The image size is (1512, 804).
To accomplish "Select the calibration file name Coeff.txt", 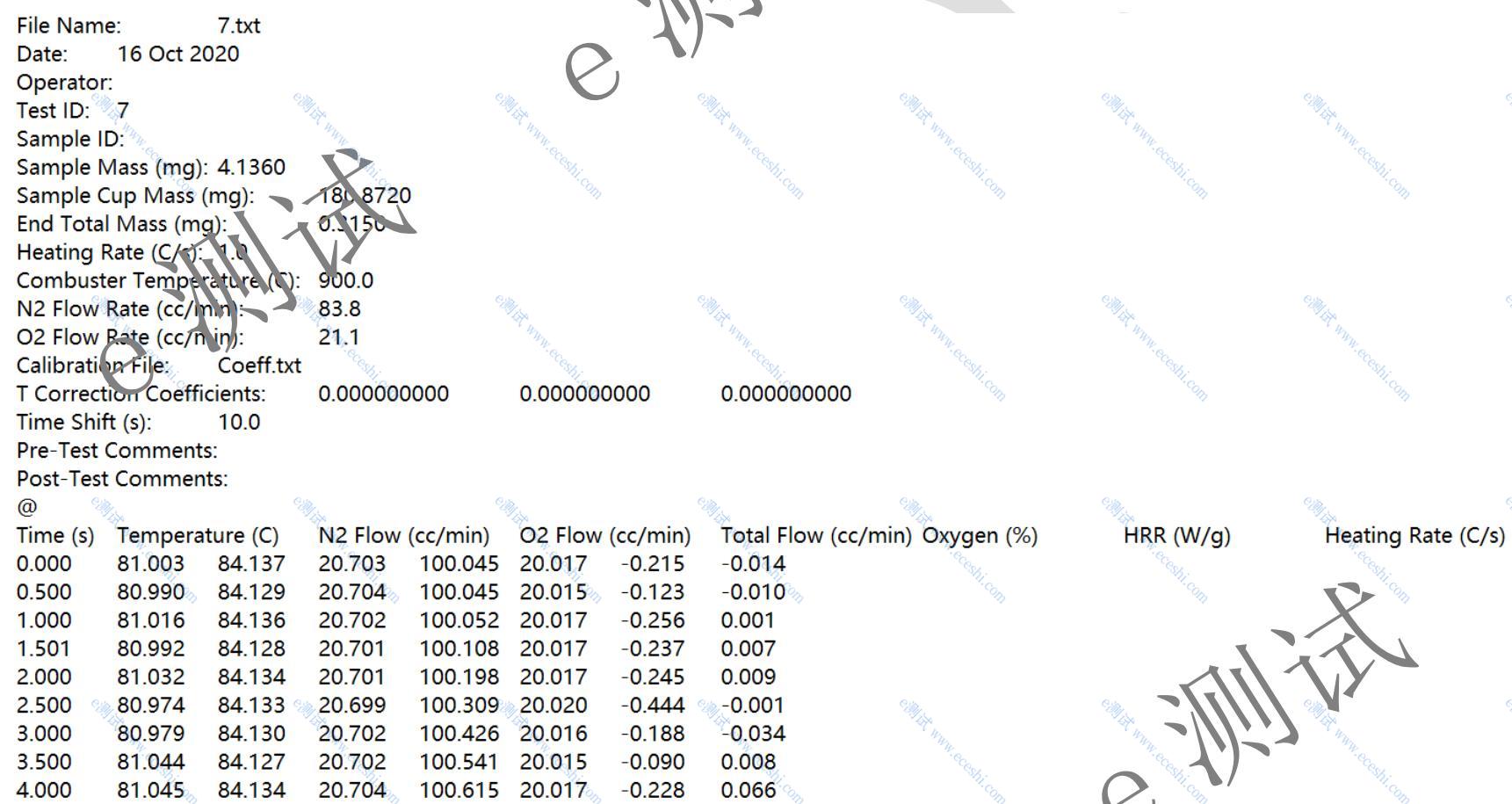I will 259,366.
